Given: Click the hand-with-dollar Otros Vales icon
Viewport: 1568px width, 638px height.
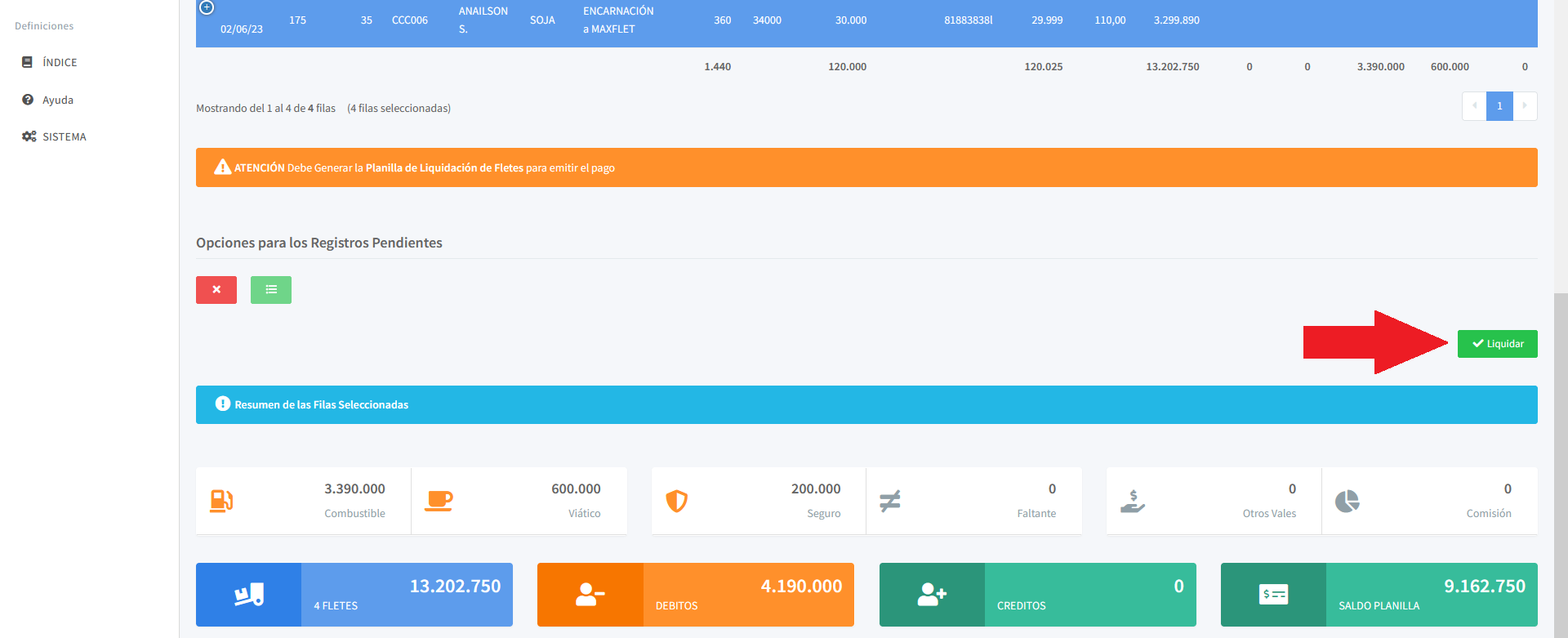Looking at the screenshot, I should pos(1132,500).
